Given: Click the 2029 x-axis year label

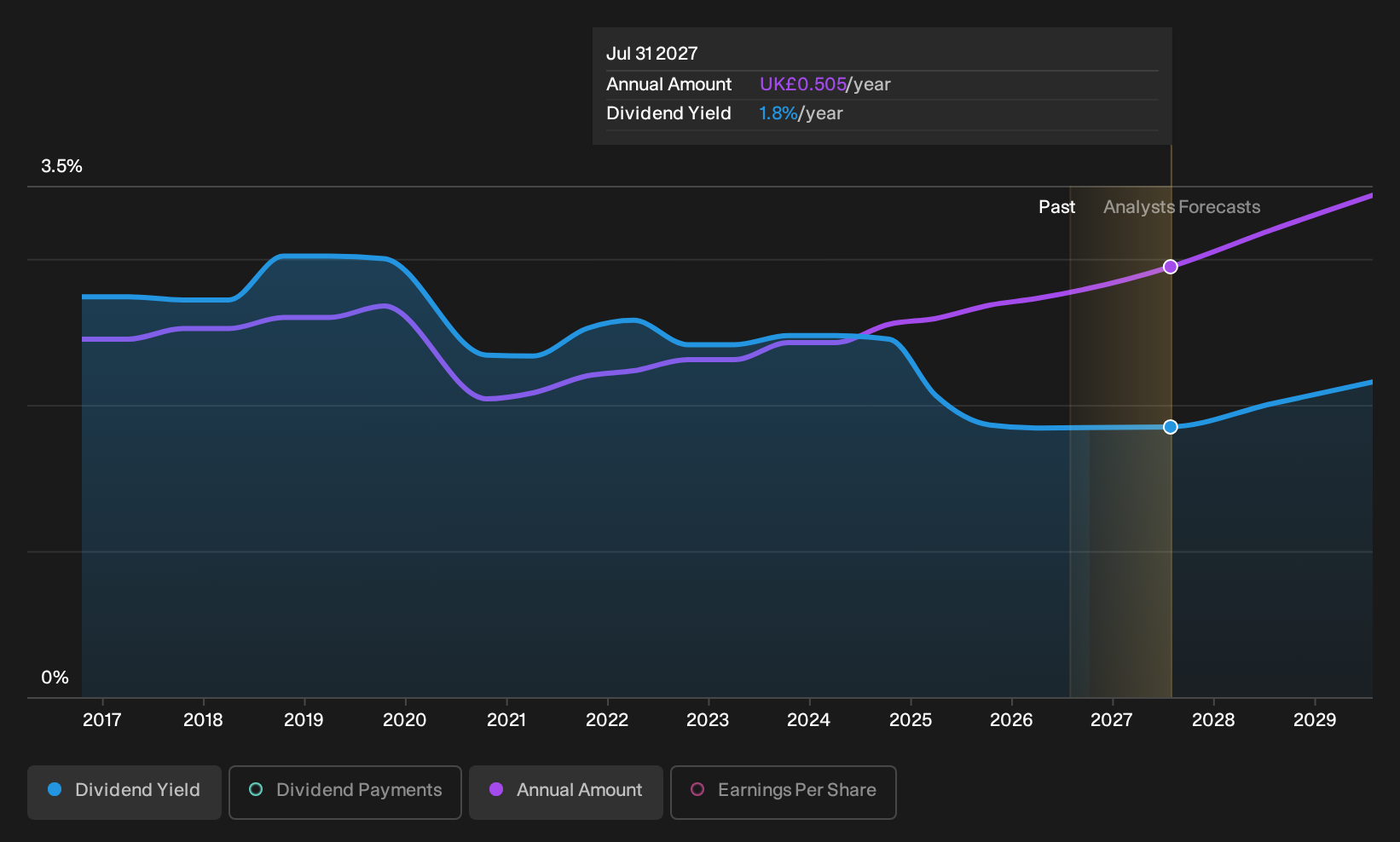Looking at the screenshot, I should point(1315,720).
